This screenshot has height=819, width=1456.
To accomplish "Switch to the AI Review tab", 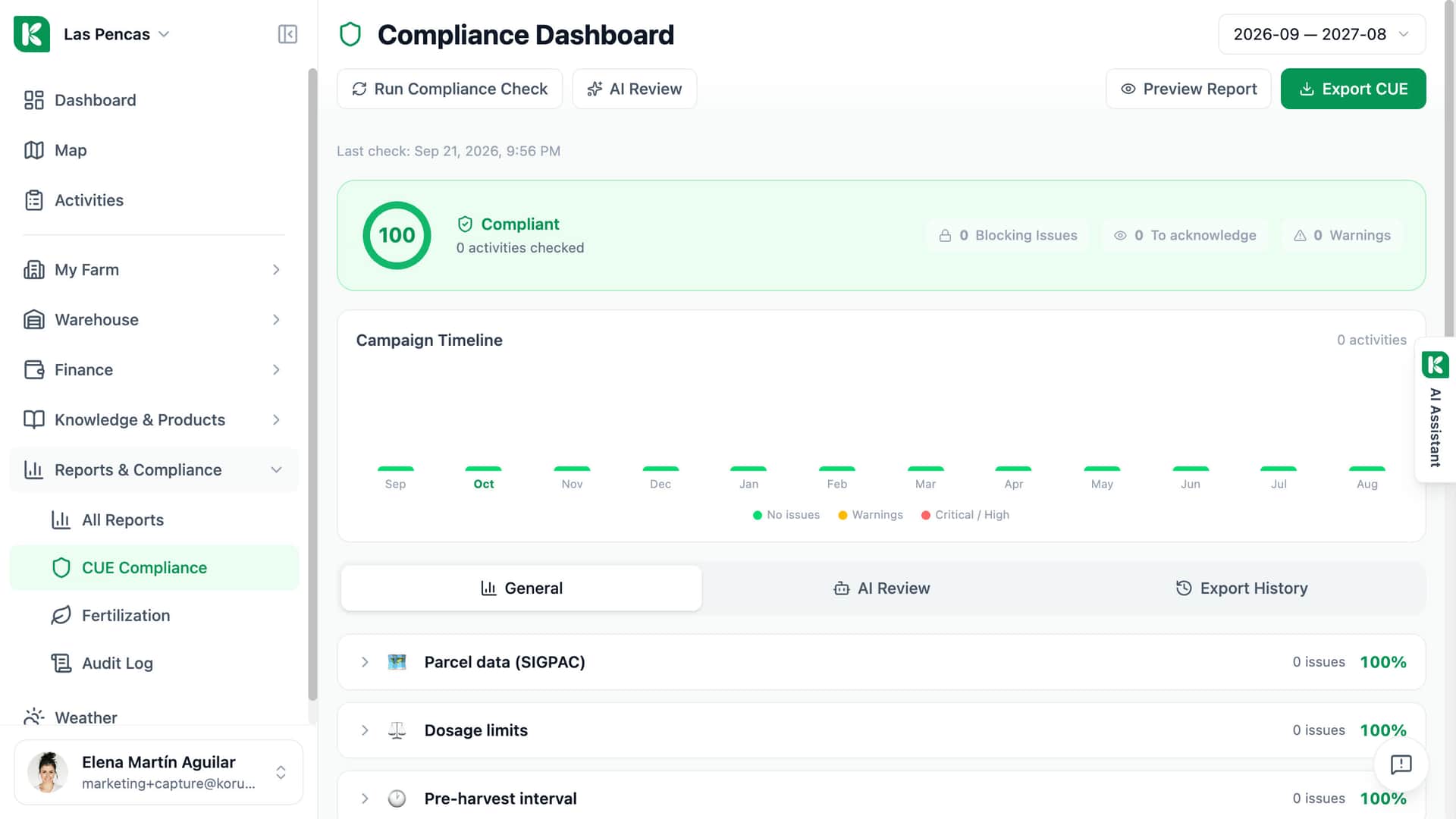I will tap(881, 588).
